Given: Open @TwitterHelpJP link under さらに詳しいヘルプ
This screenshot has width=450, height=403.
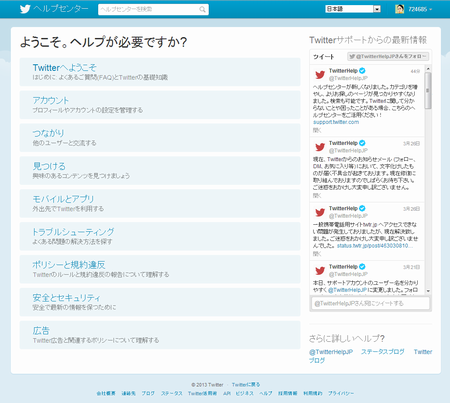Looking at the screenshot, I should point(331,352).
